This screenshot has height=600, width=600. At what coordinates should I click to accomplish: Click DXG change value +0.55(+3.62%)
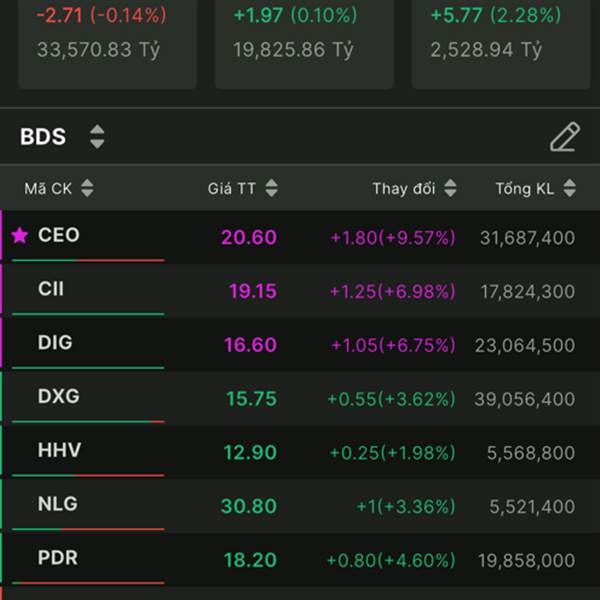tap(391, 398)
